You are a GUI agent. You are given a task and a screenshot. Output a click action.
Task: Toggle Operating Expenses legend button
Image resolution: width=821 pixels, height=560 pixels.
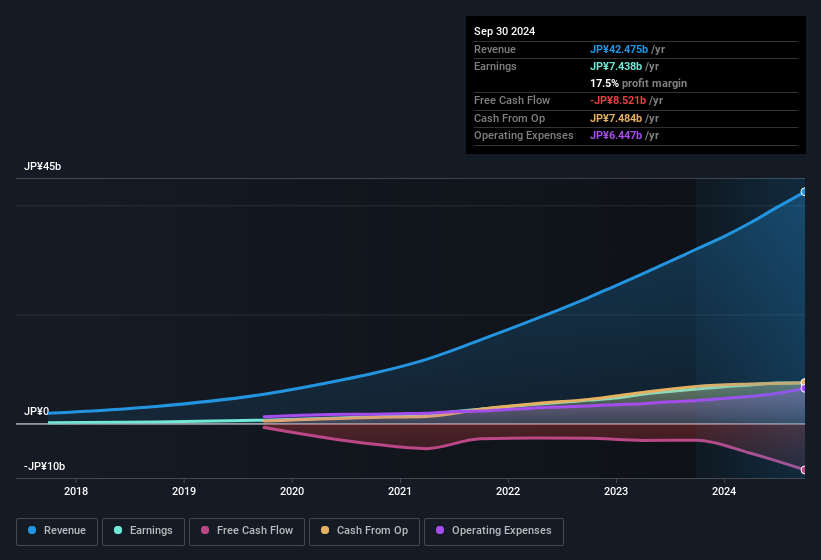(493, 531)
